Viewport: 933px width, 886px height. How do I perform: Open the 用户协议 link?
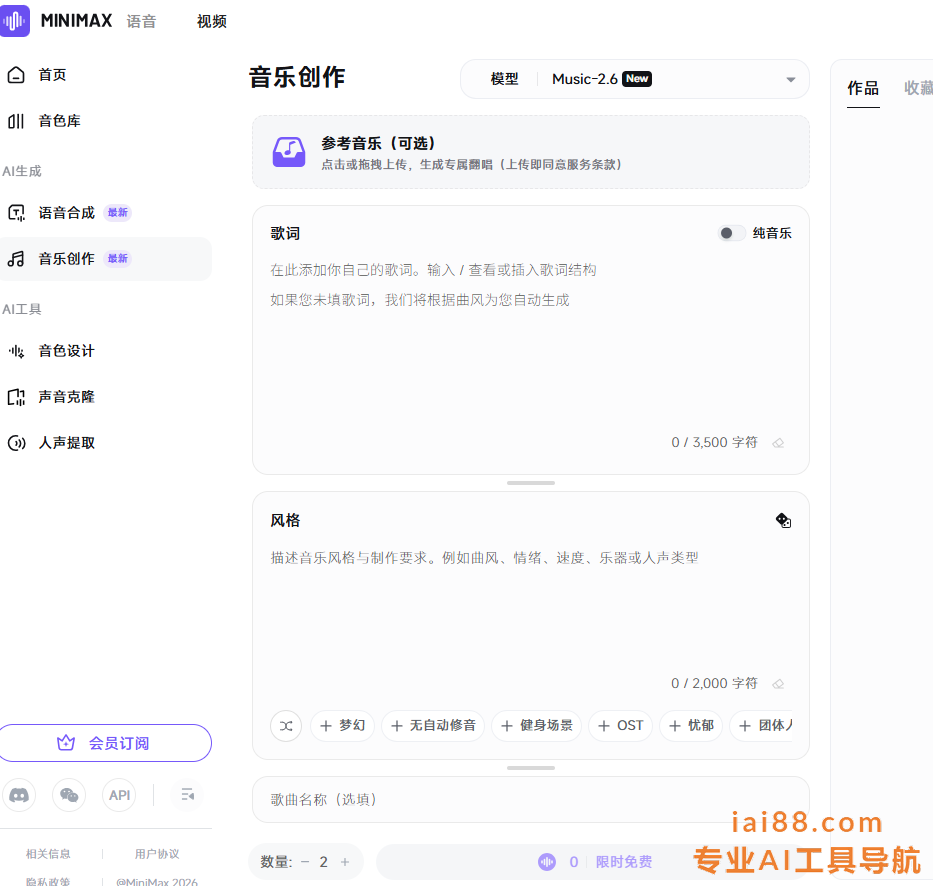tap(157, 854)
